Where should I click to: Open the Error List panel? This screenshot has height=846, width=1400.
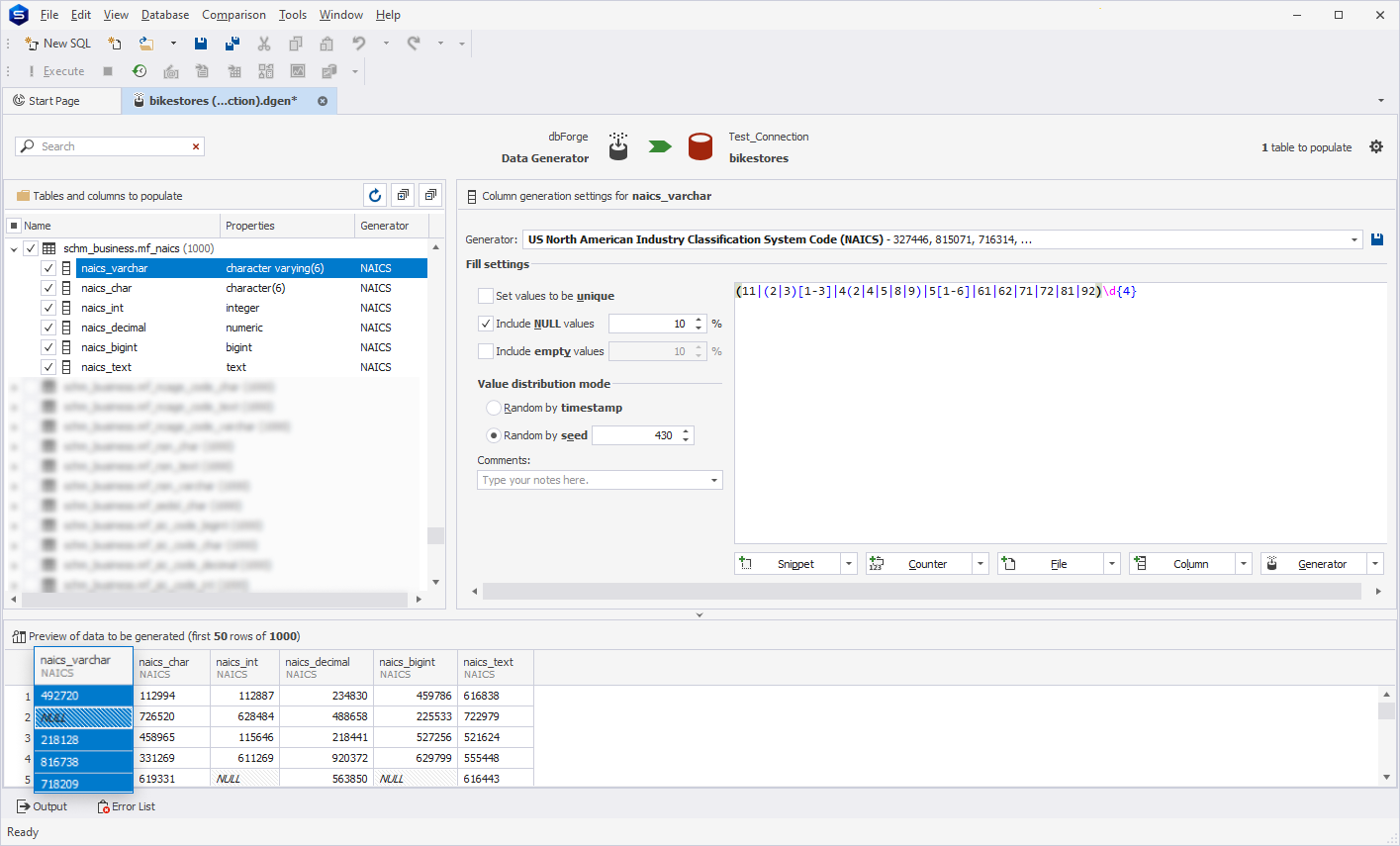click(127, 806)
